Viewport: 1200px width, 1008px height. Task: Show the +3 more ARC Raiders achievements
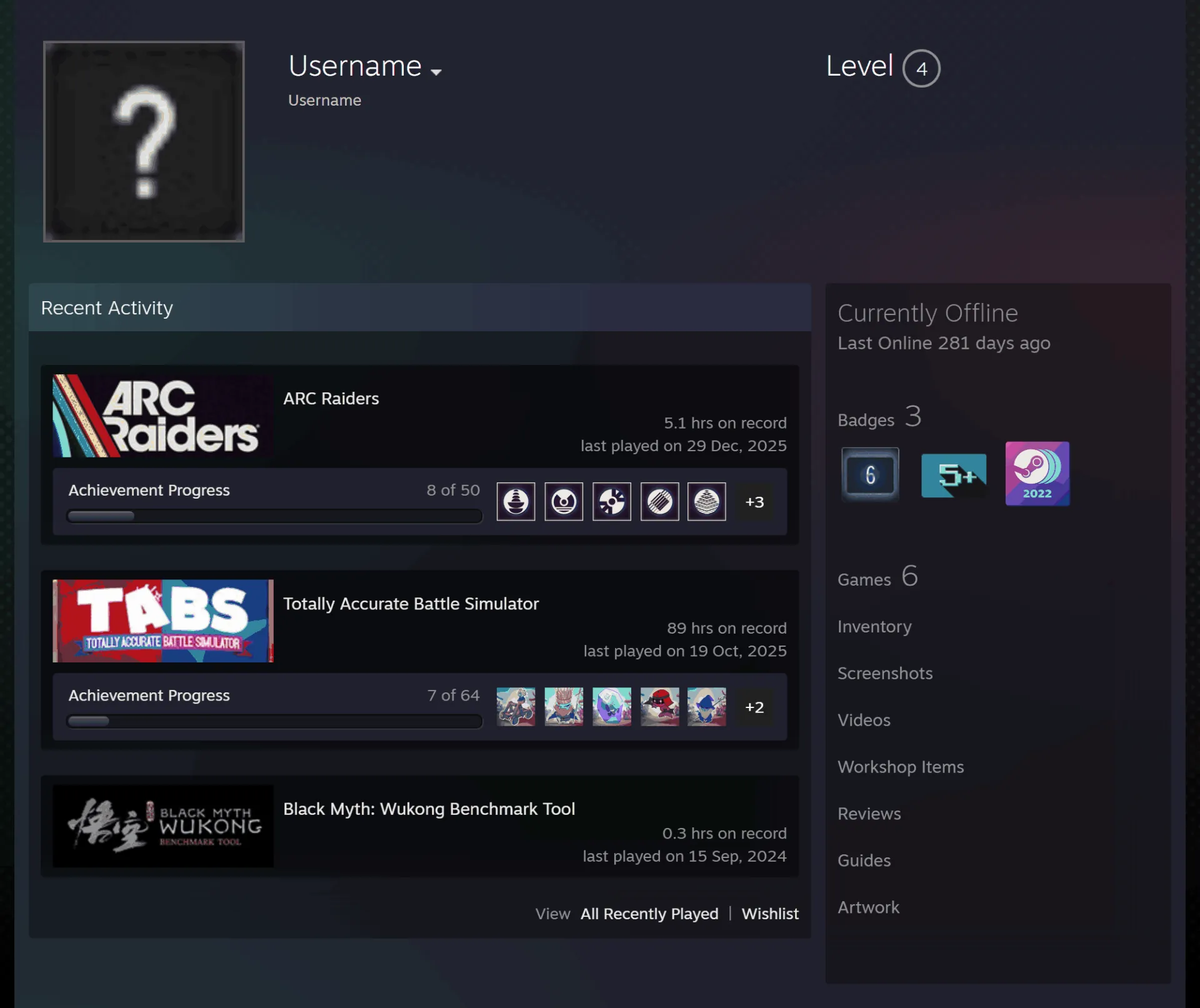(754, 502)
